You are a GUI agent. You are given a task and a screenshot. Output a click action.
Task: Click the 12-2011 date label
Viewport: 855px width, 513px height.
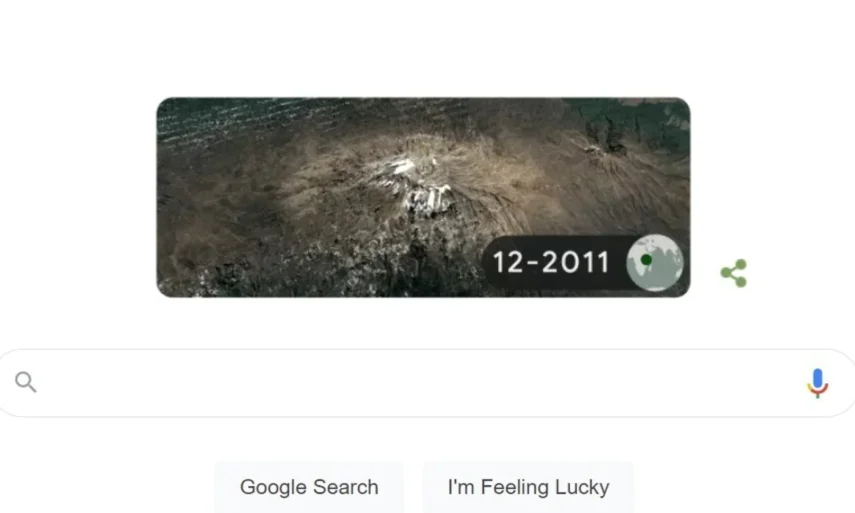coord(551,262)
